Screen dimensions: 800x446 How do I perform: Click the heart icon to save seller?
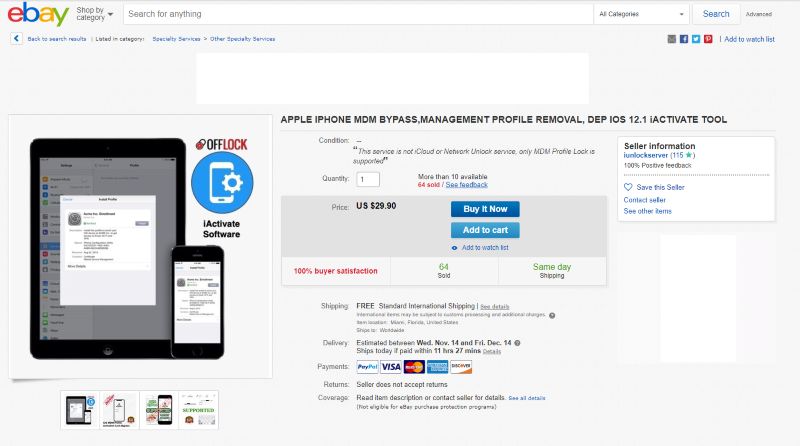pyautogui.click(x=628, y=187)
